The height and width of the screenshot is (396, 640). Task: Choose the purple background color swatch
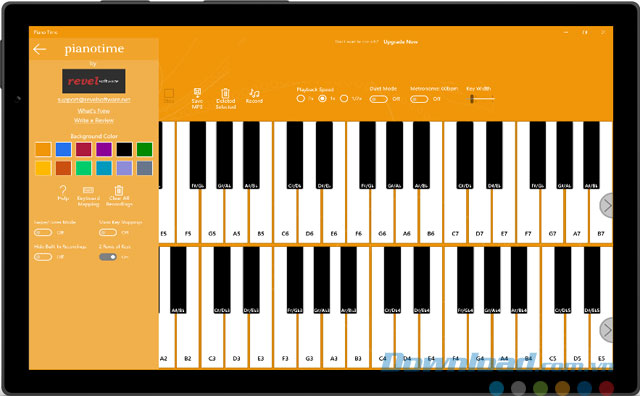tap(104, 149)
